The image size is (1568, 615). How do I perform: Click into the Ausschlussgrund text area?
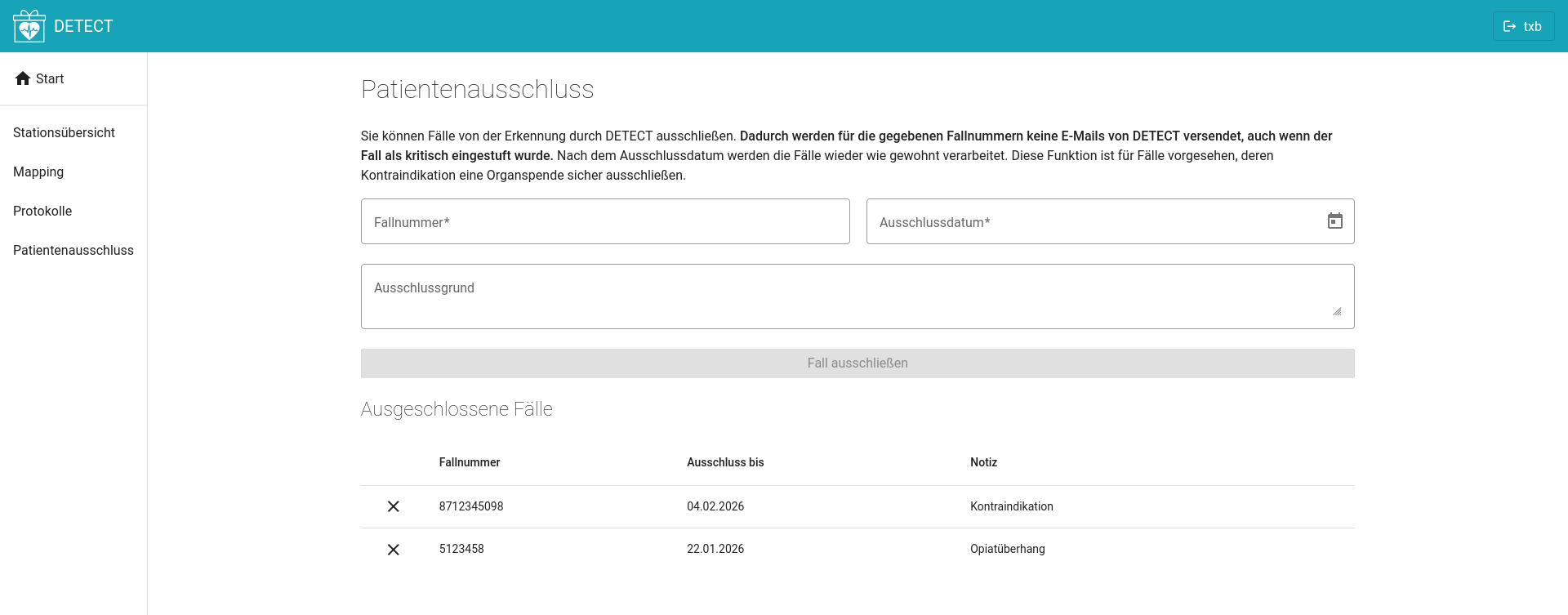click(857, 296)
